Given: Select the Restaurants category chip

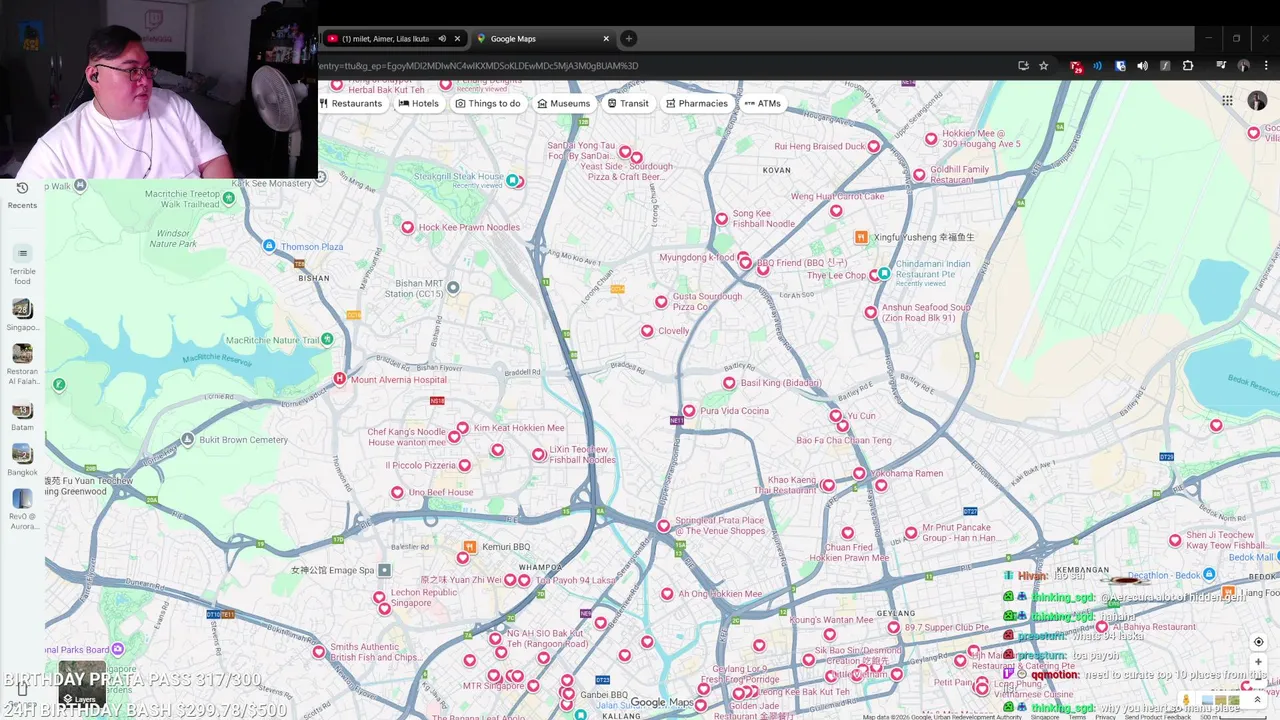Looking at the screenshot, I should pyautogui.click(x=350, y=103).
